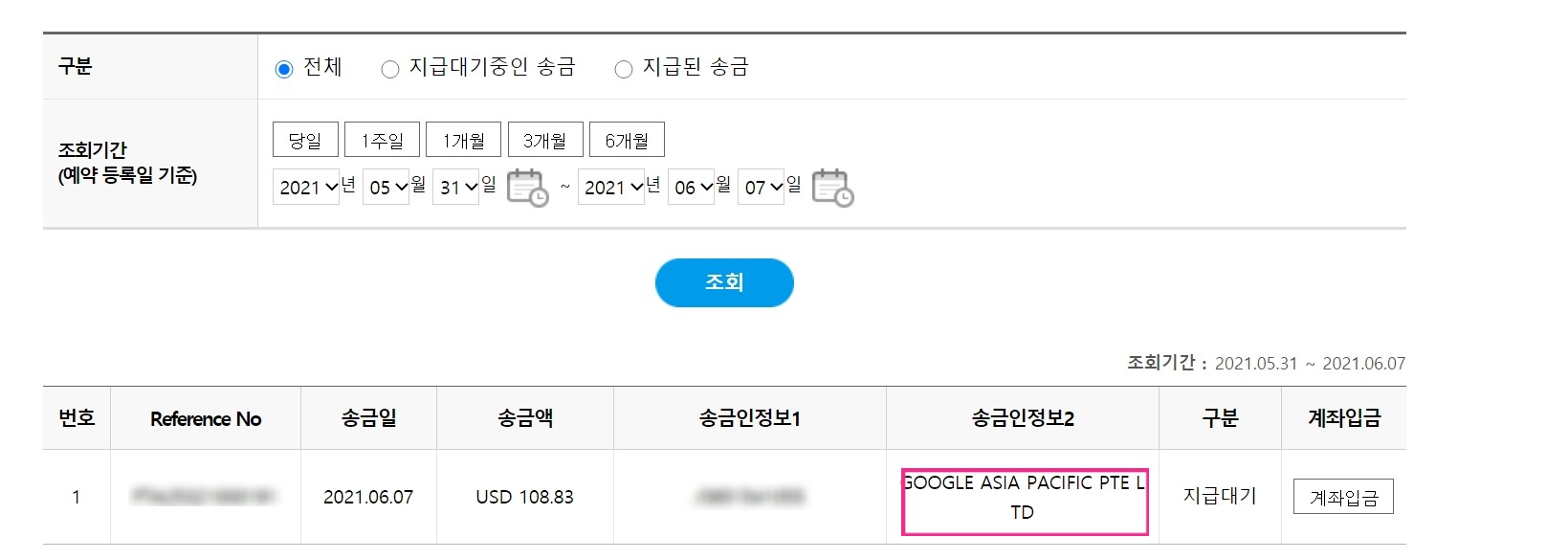The height and width of the screenshot is (559, 1568).
Task: Open the start year dropdown showing 2021
Action: coord(305,188)
